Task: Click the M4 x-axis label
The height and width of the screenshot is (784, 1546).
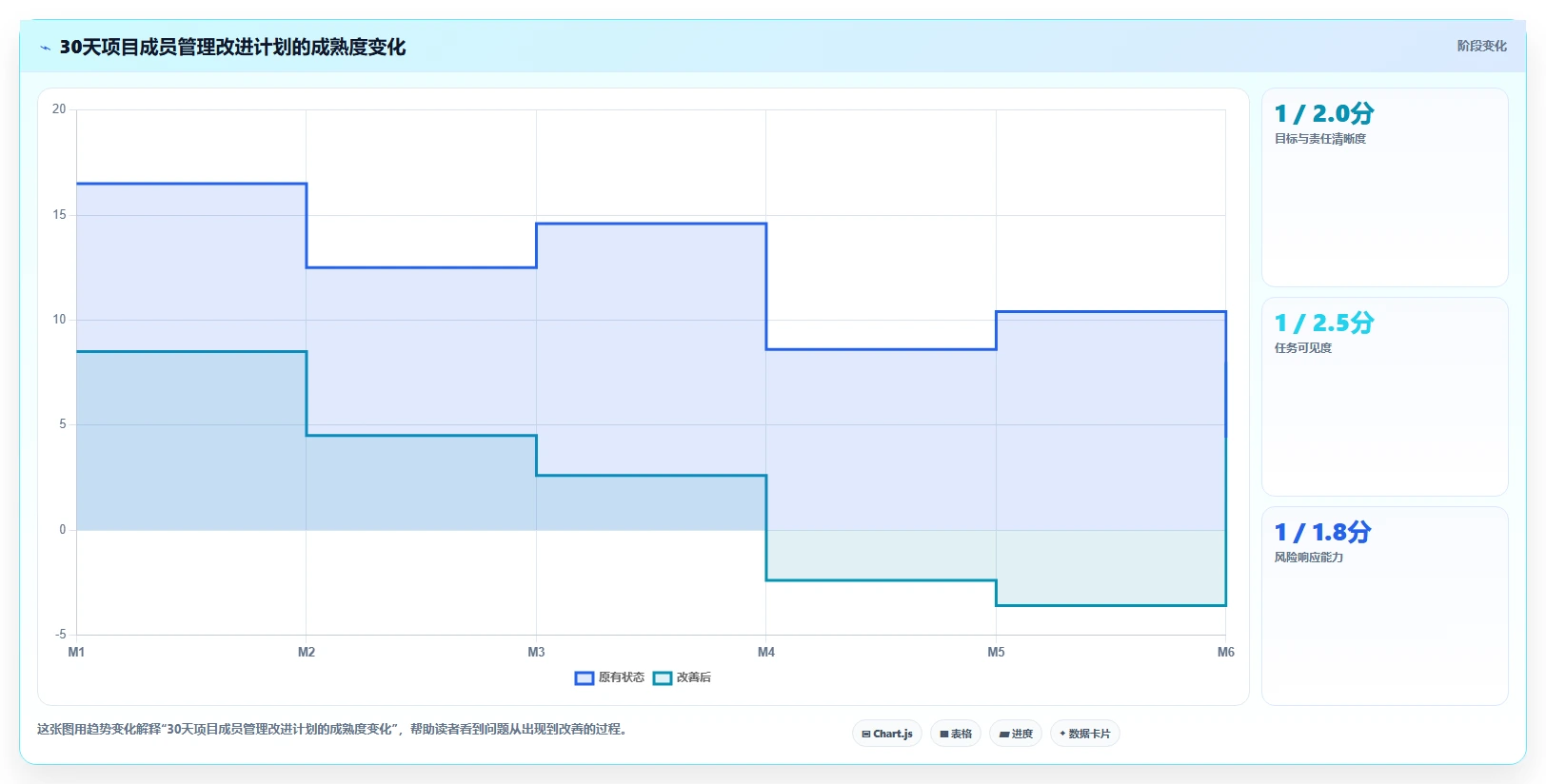Action: coord(766,652)
